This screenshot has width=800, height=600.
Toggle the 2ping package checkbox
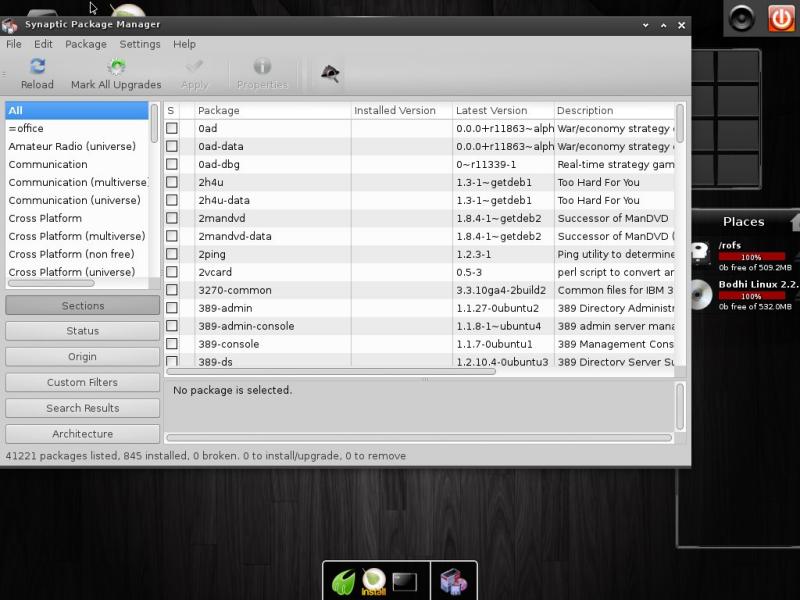[x=172, y=254]
